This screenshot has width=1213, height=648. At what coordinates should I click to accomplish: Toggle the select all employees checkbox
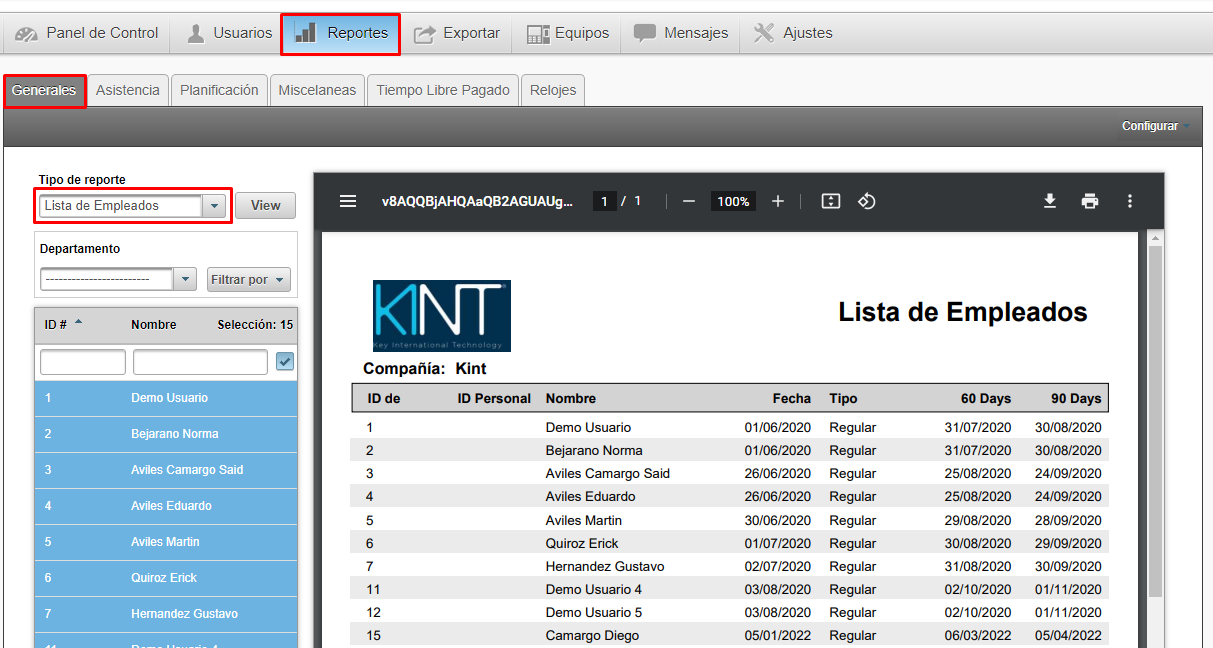point(285,362)
